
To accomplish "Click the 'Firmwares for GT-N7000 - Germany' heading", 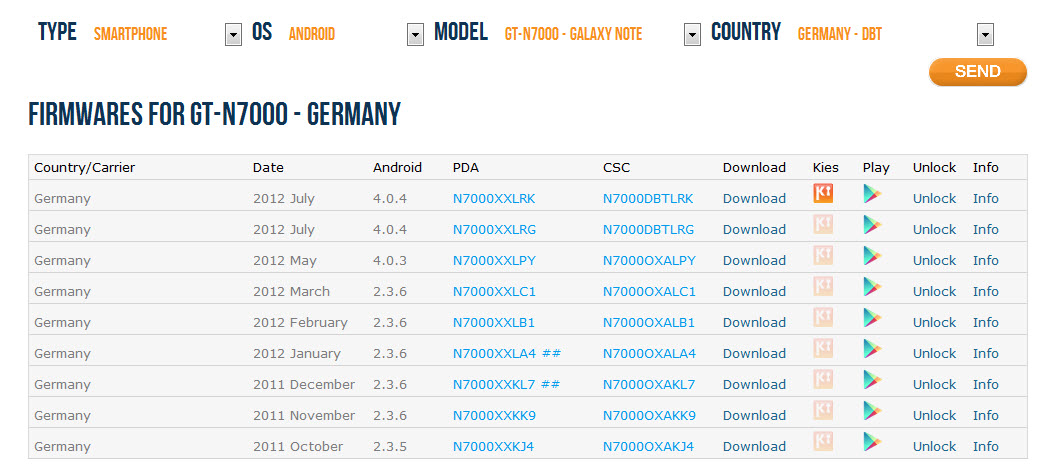I will (x=215, y=114).
